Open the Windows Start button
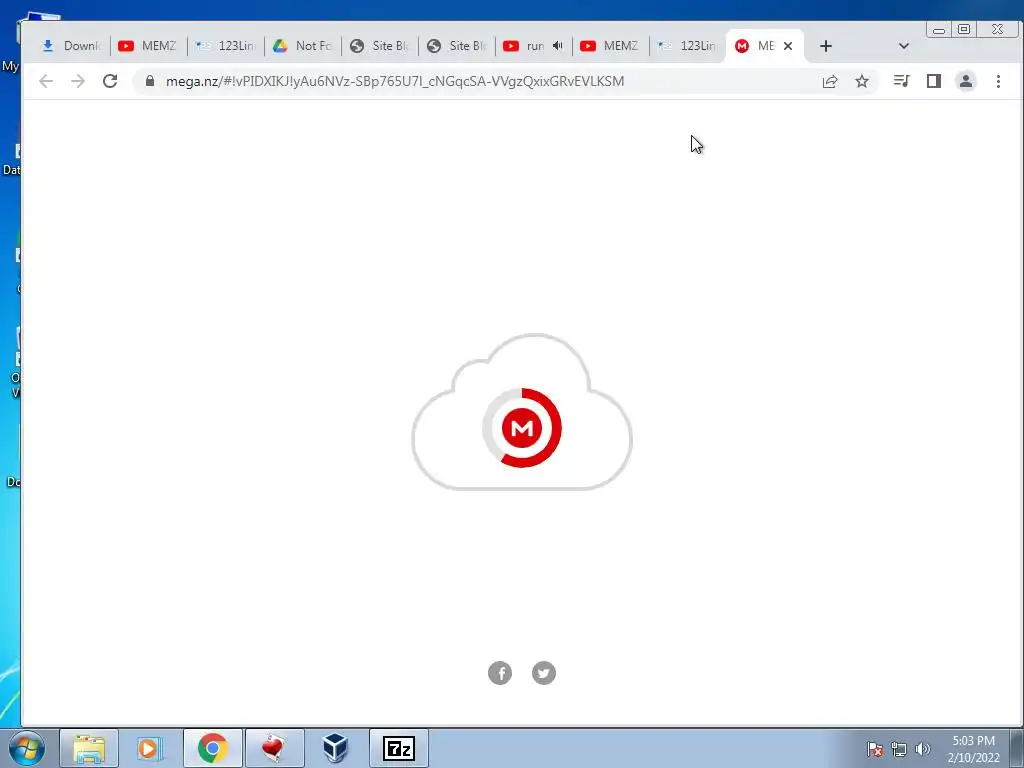The width and height of the screenshot is (1024, 768). coord(27,748)
